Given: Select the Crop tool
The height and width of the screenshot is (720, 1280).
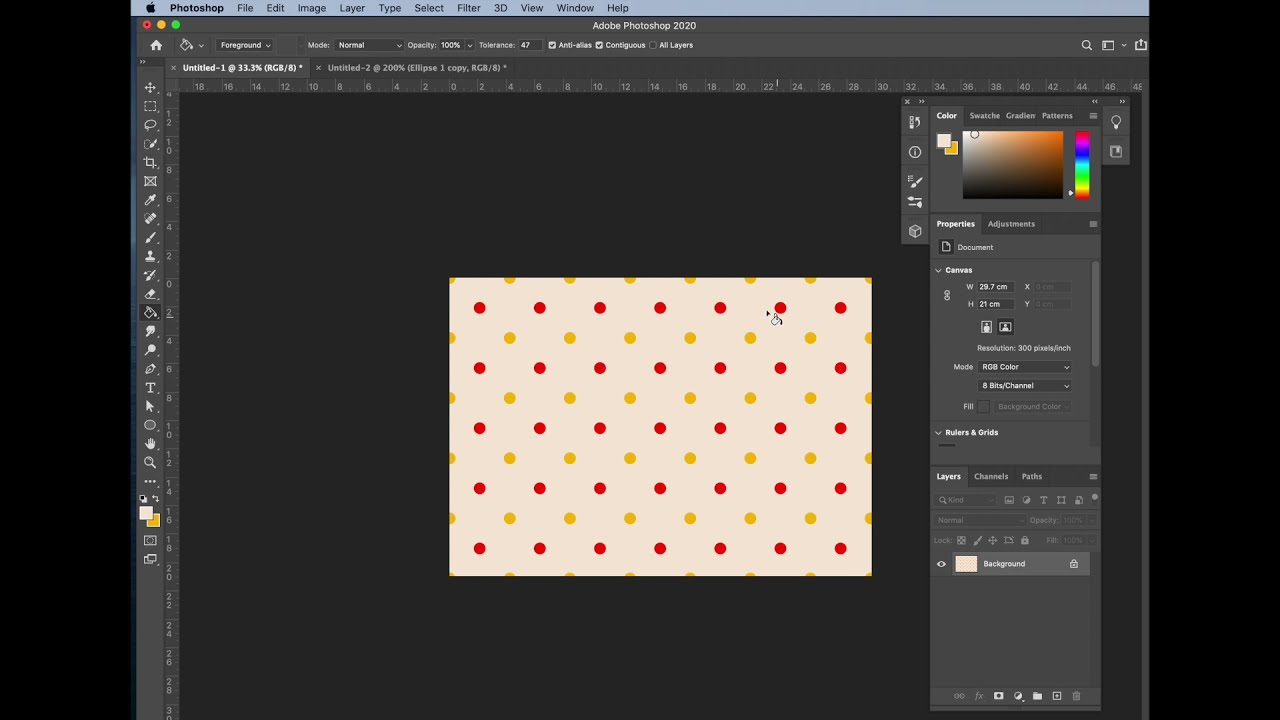Looking at the screenshot, I should tap(150, 162).
